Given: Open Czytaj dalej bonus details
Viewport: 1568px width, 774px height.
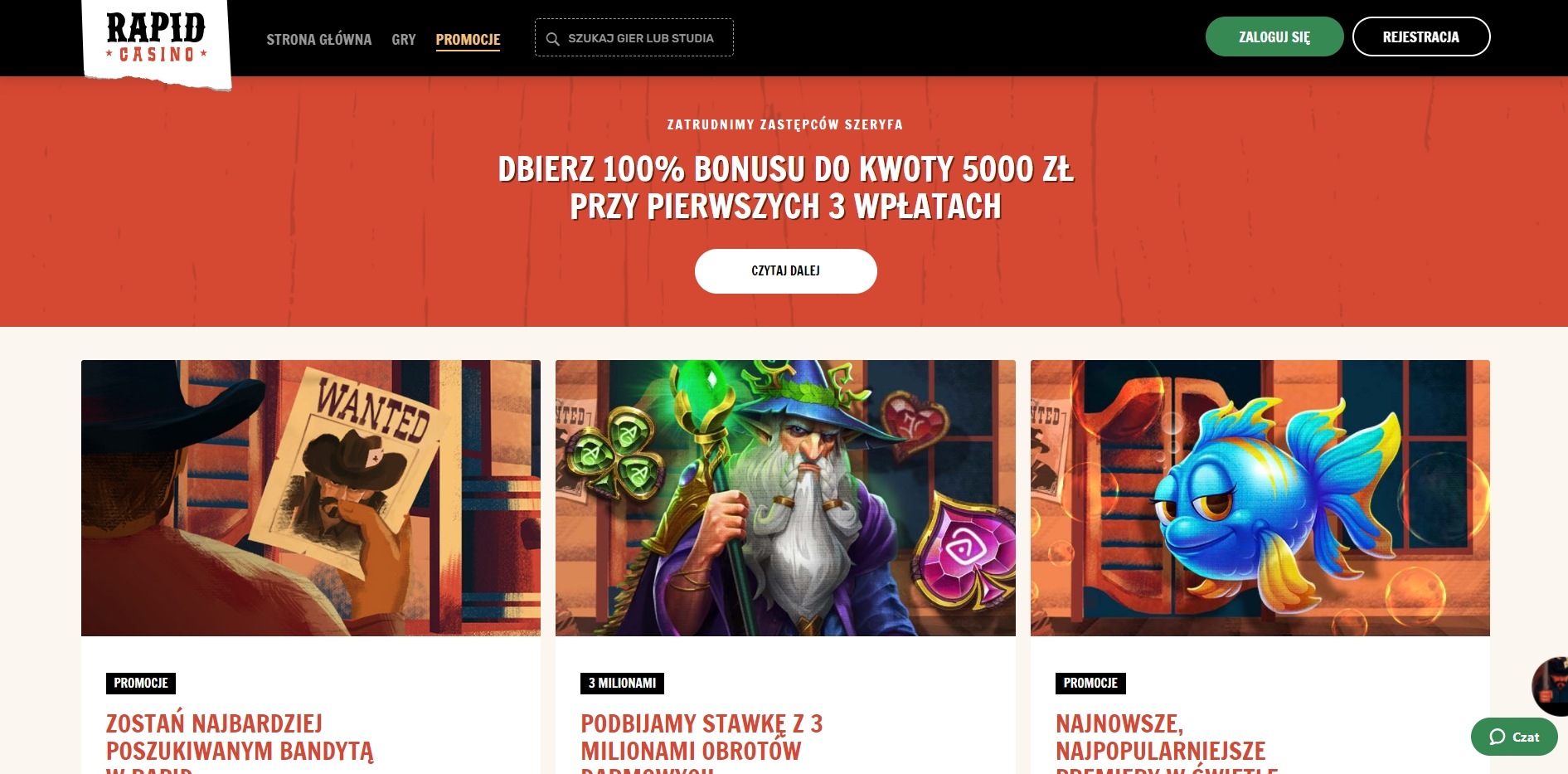Looking at the screenshot, I should pyautogui.click(x=786, y=271).
